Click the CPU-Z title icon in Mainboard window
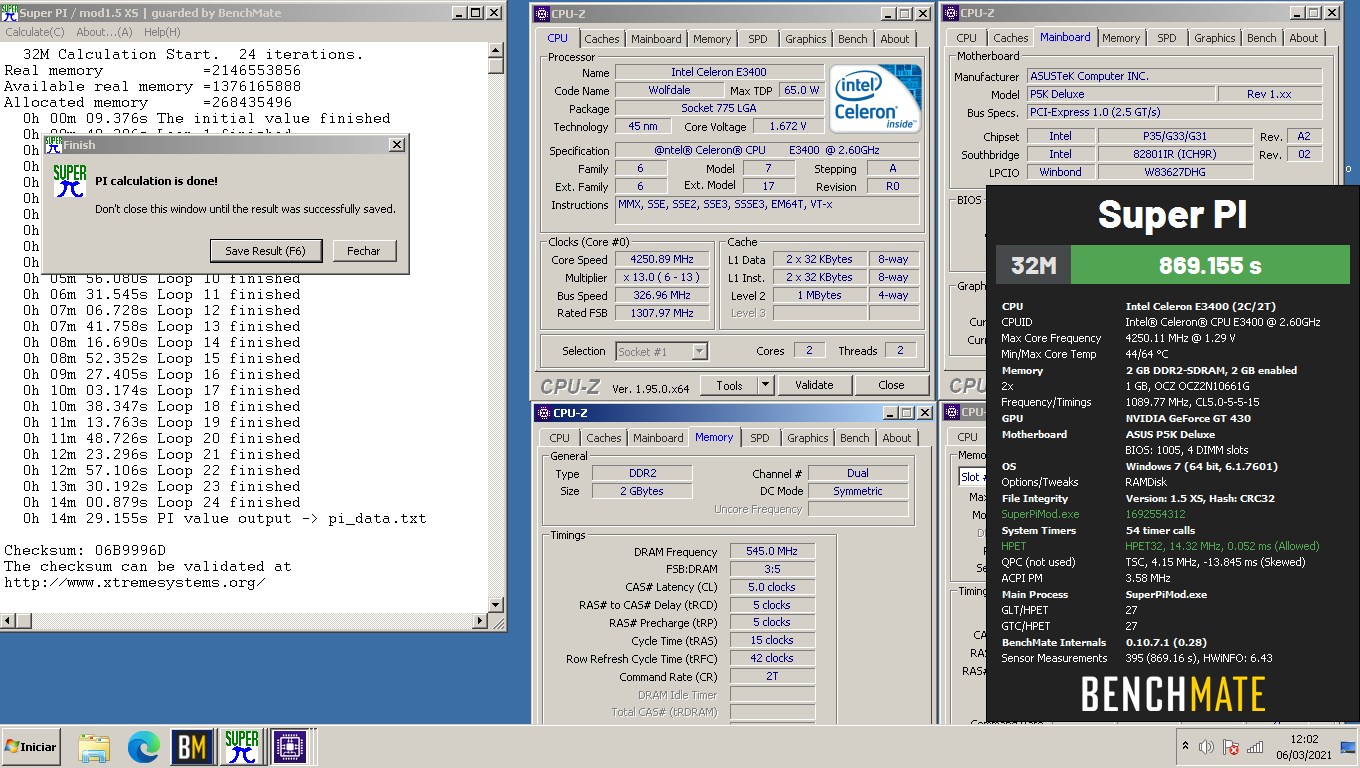The width and height of the screenshot is (1360, 768). 951,13
